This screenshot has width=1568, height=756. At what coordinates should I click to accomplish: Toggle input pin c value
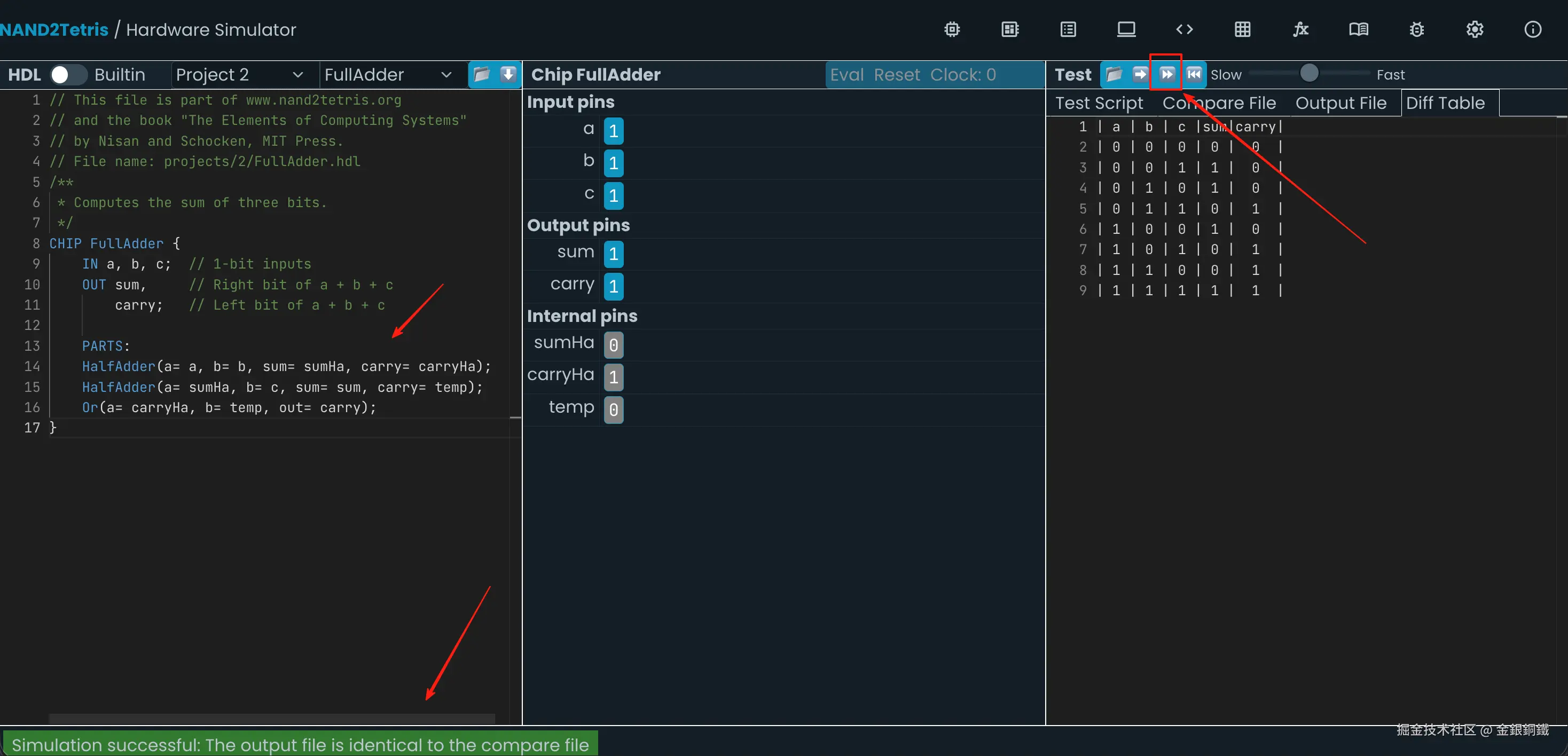(x=613, y=195)
